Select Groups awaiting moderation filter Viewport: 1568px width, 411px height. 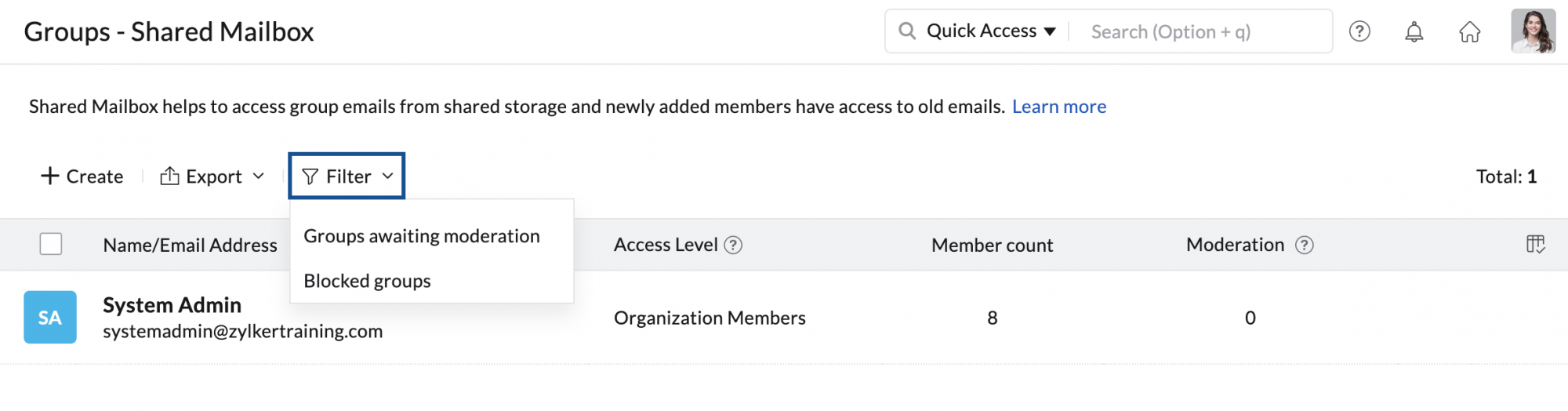[x=422, y=236]
